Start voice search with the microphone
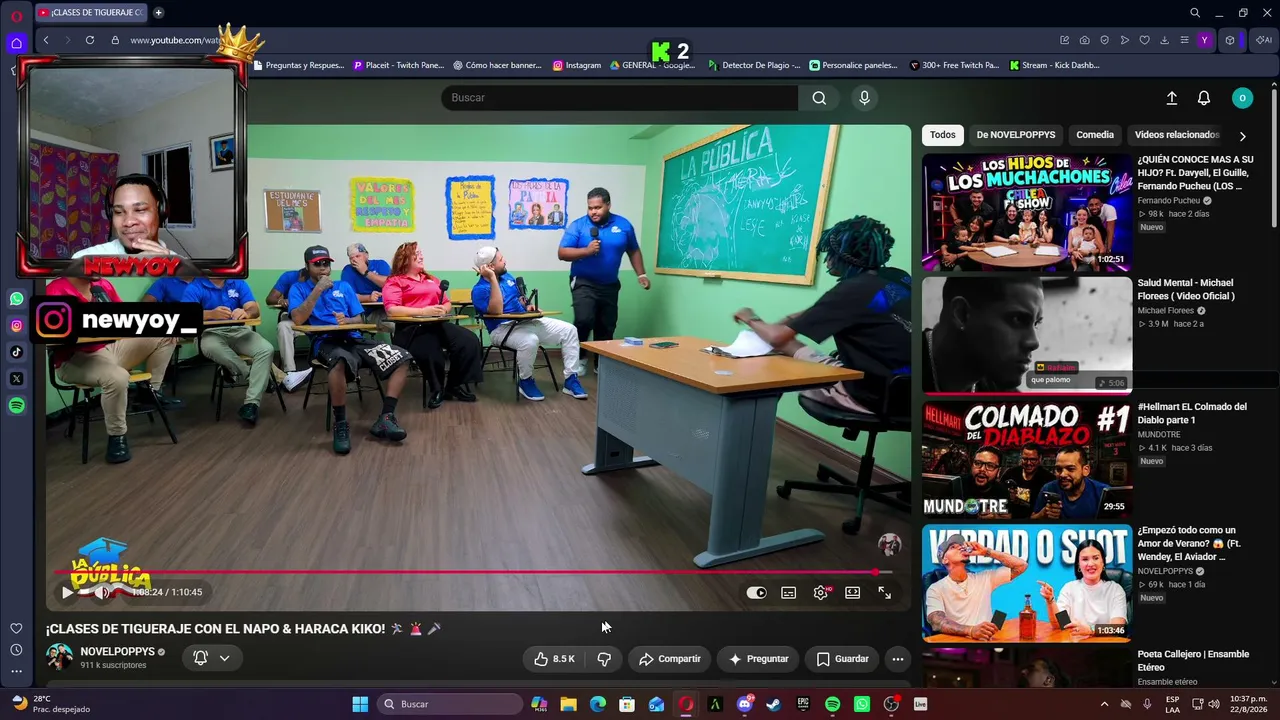Screen dimensions: 1280x720 click(865, 98)
